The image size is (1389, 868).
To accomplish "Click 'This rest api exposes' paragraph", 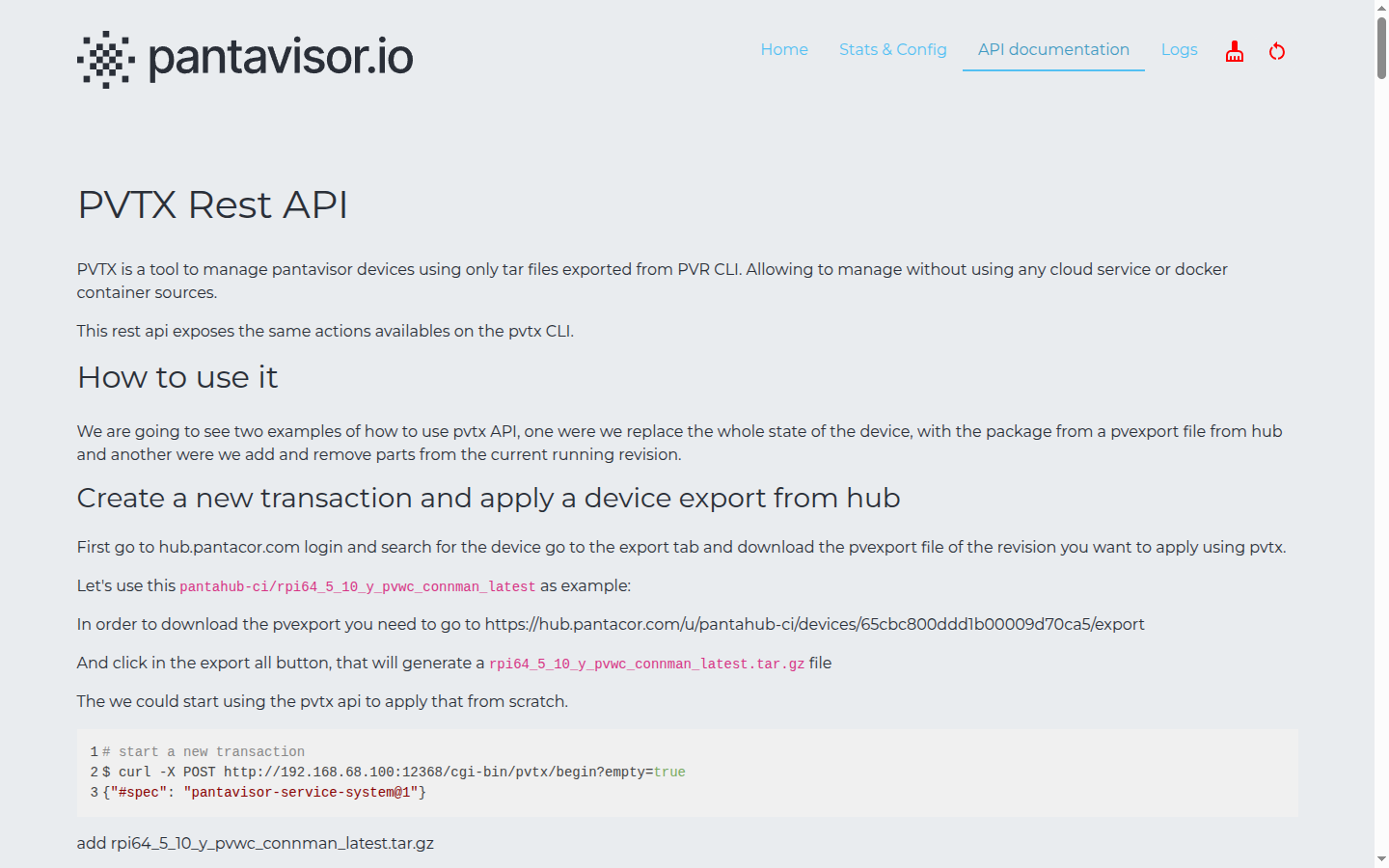I will [325, 331].
